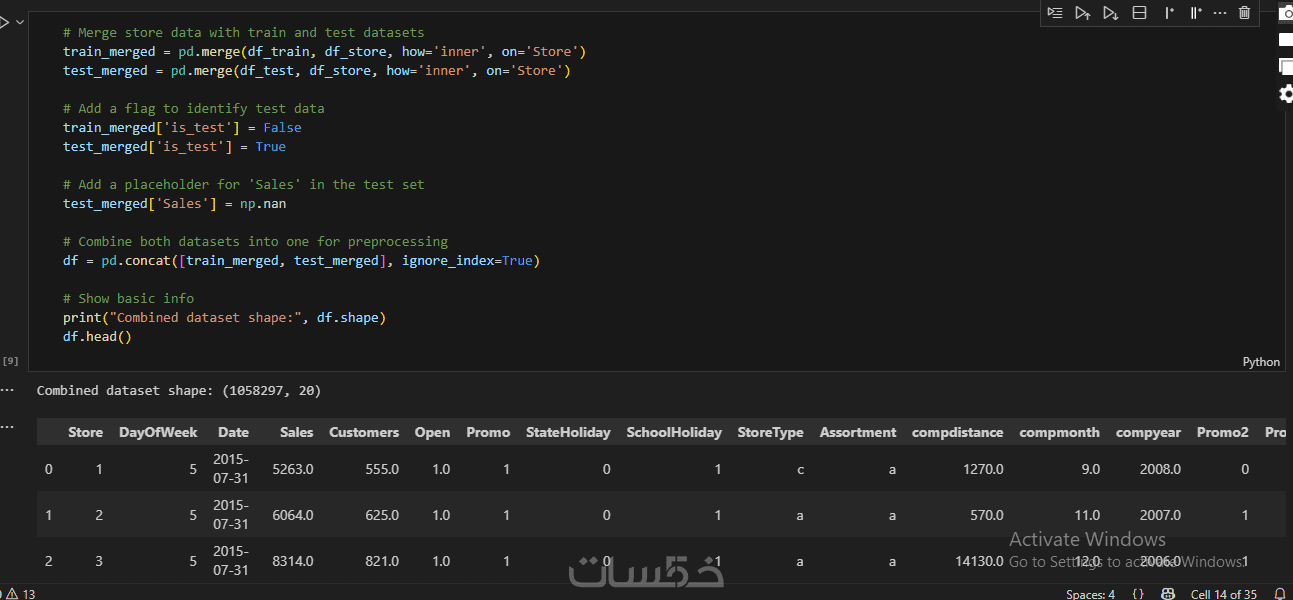
Task: Run cell by line icon
Action: [1055, 13]
